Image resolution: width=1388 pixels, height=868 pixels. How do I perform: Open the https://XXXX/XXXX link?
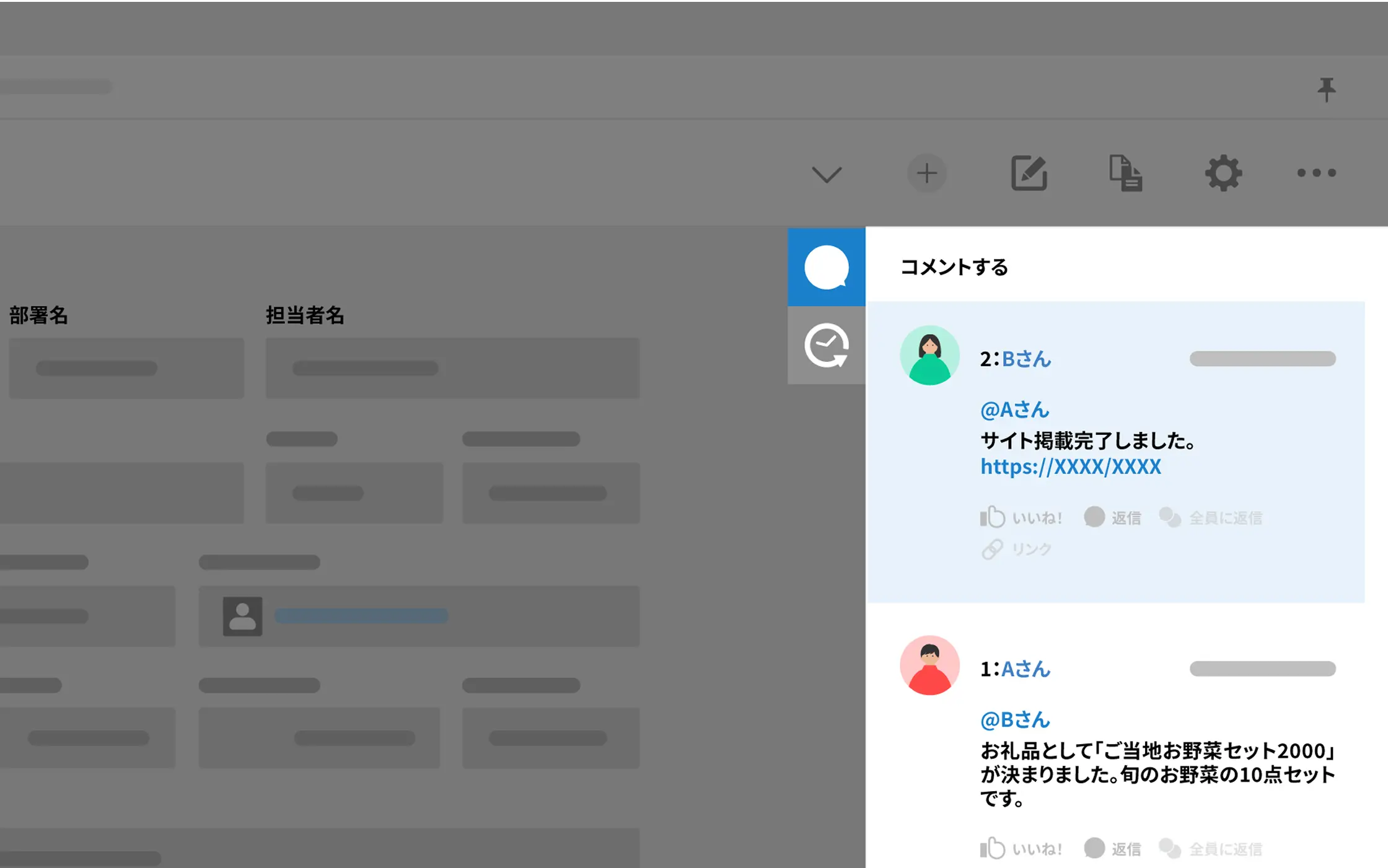coord(1070,467)
